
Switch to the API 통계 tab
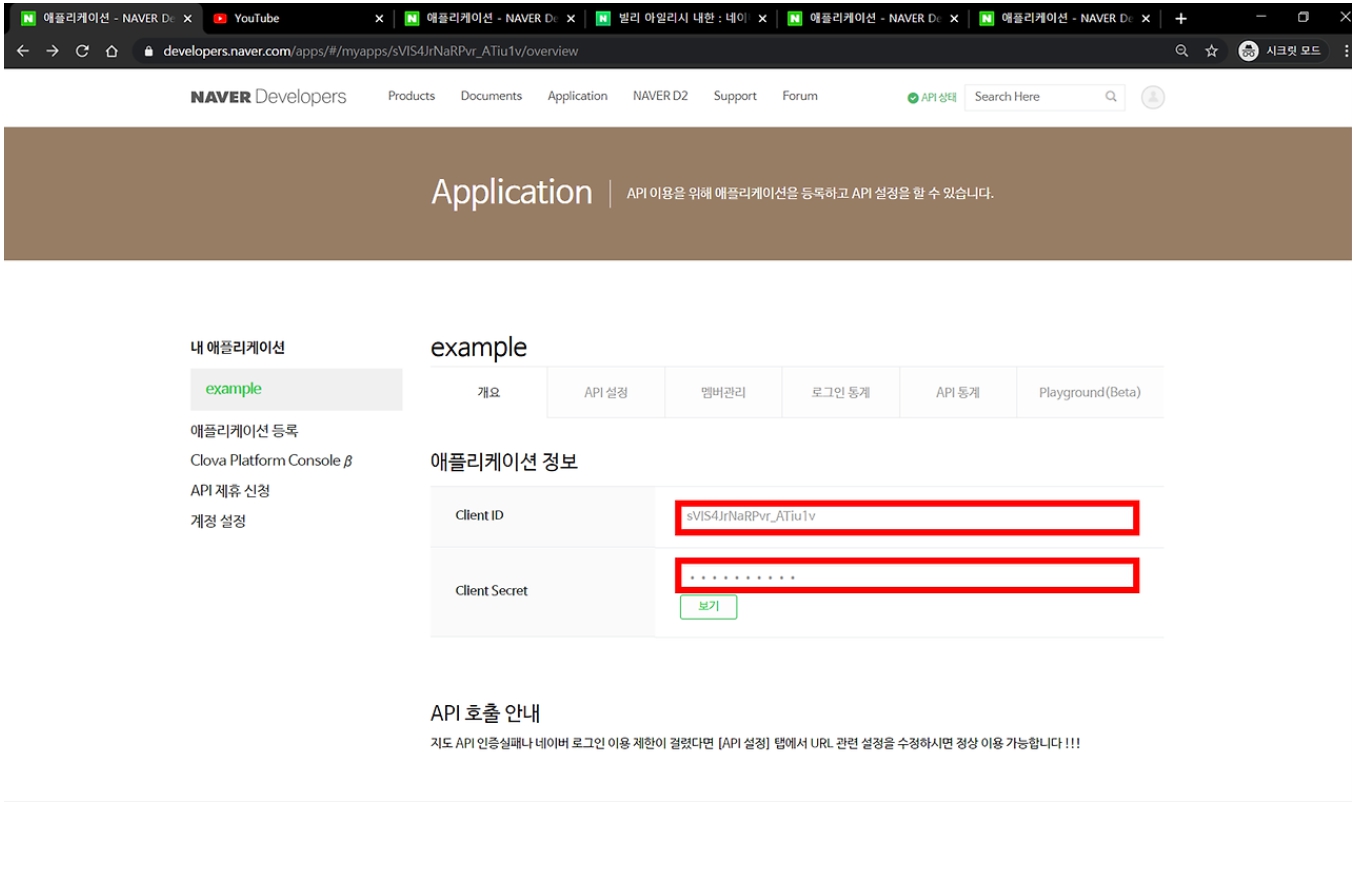point(957,392)
